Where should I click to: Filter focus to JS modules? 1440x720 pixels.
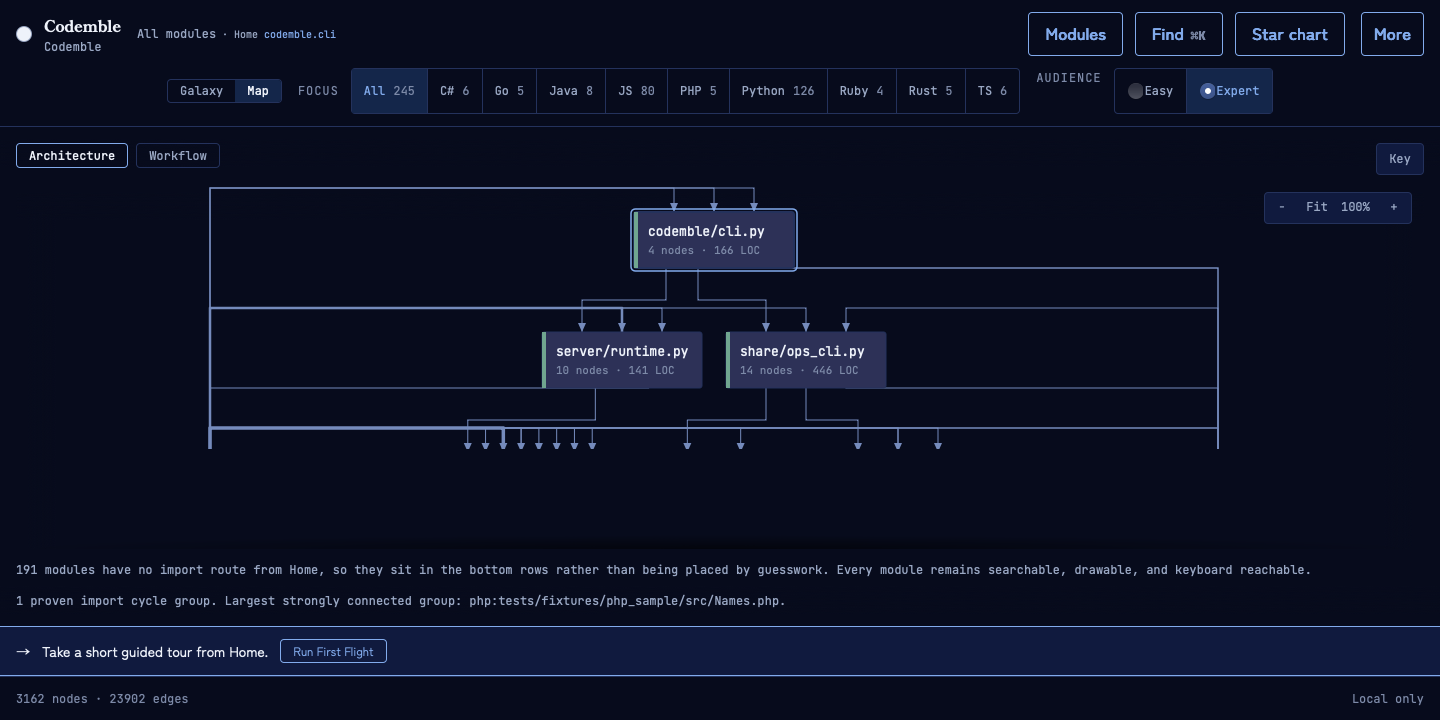pos(636,91)
